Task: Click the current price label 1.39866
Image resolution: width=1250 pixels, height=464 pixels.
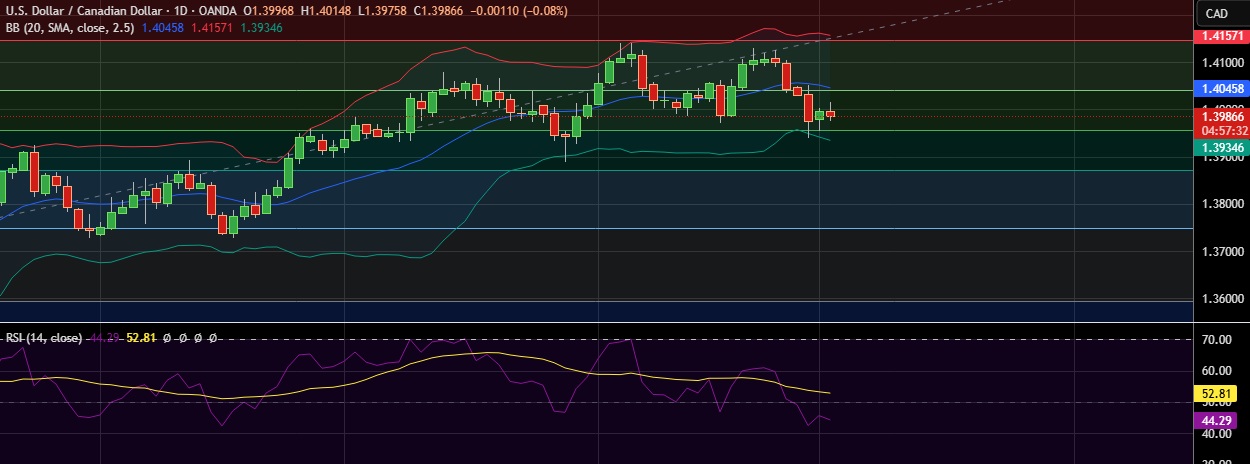Action: (1222, 116)
